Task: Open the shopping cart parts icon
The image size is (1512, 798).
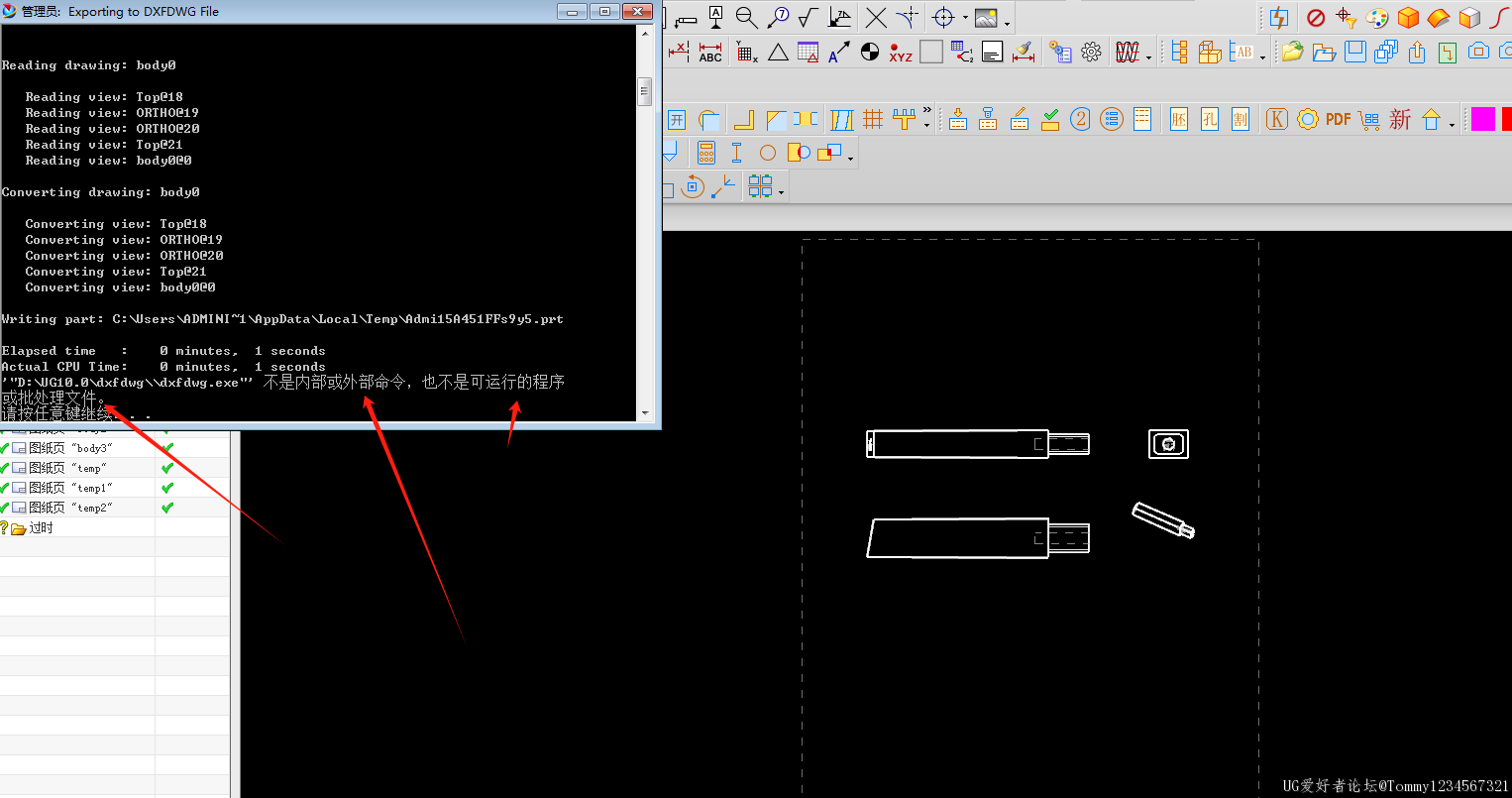Action: pos(1369,120)
